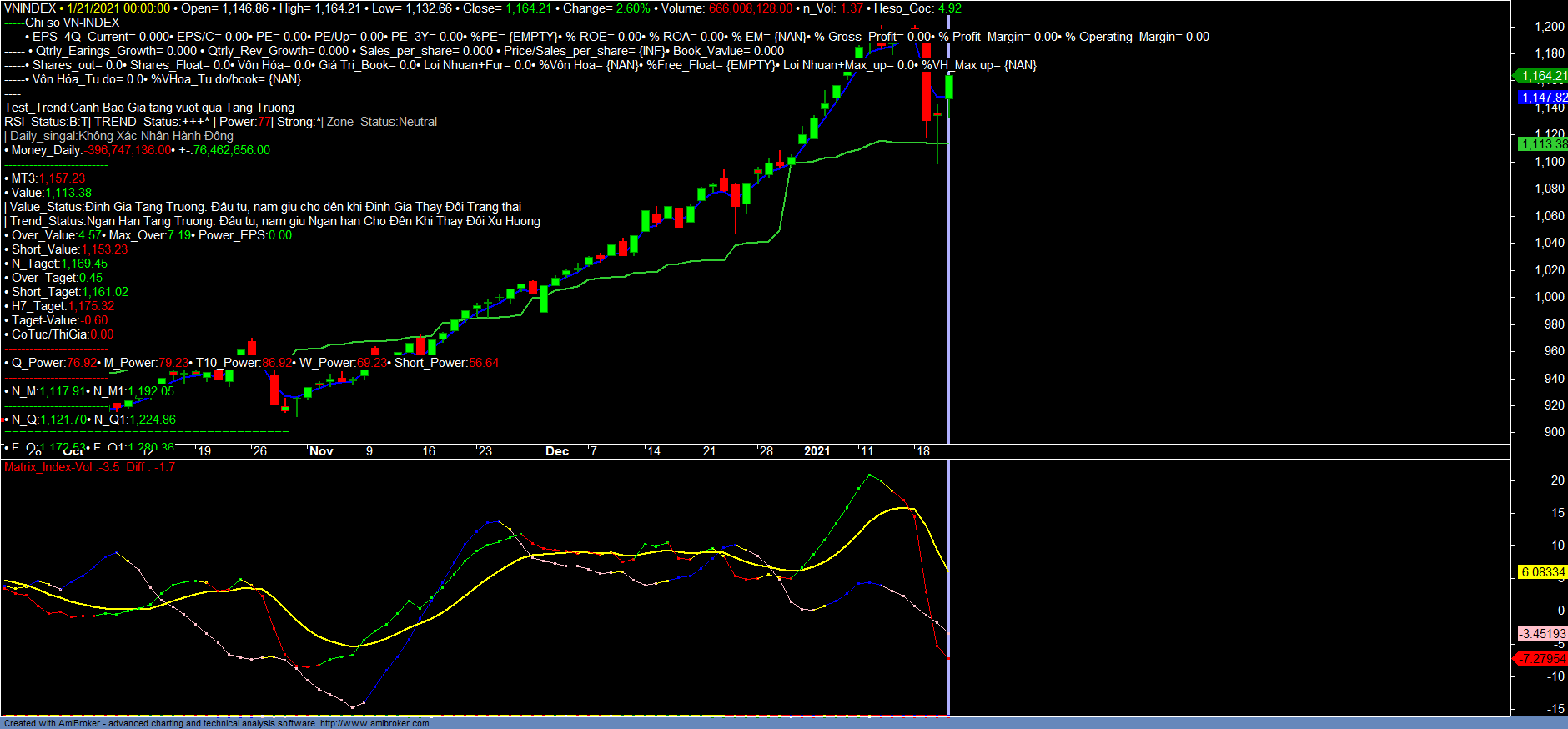Select the MT3 value text in the overlay
The height and width of the screenshot is (729, 1568).
pos(62,178)
